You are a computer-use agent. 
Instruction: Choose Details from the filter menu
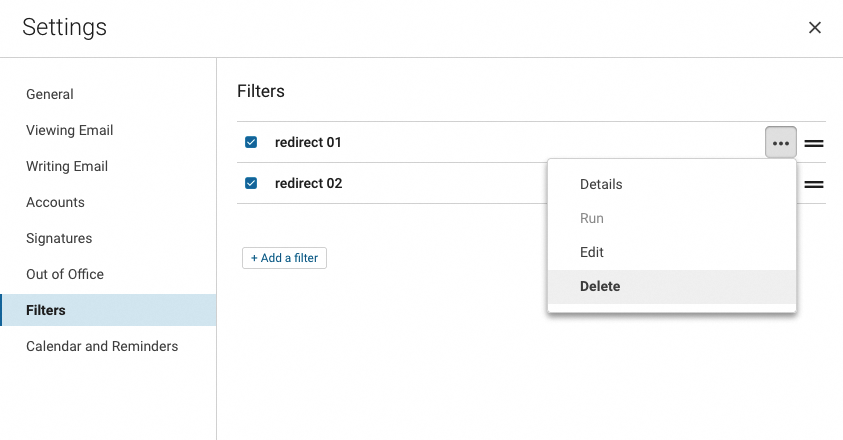[x=601, y=185]
